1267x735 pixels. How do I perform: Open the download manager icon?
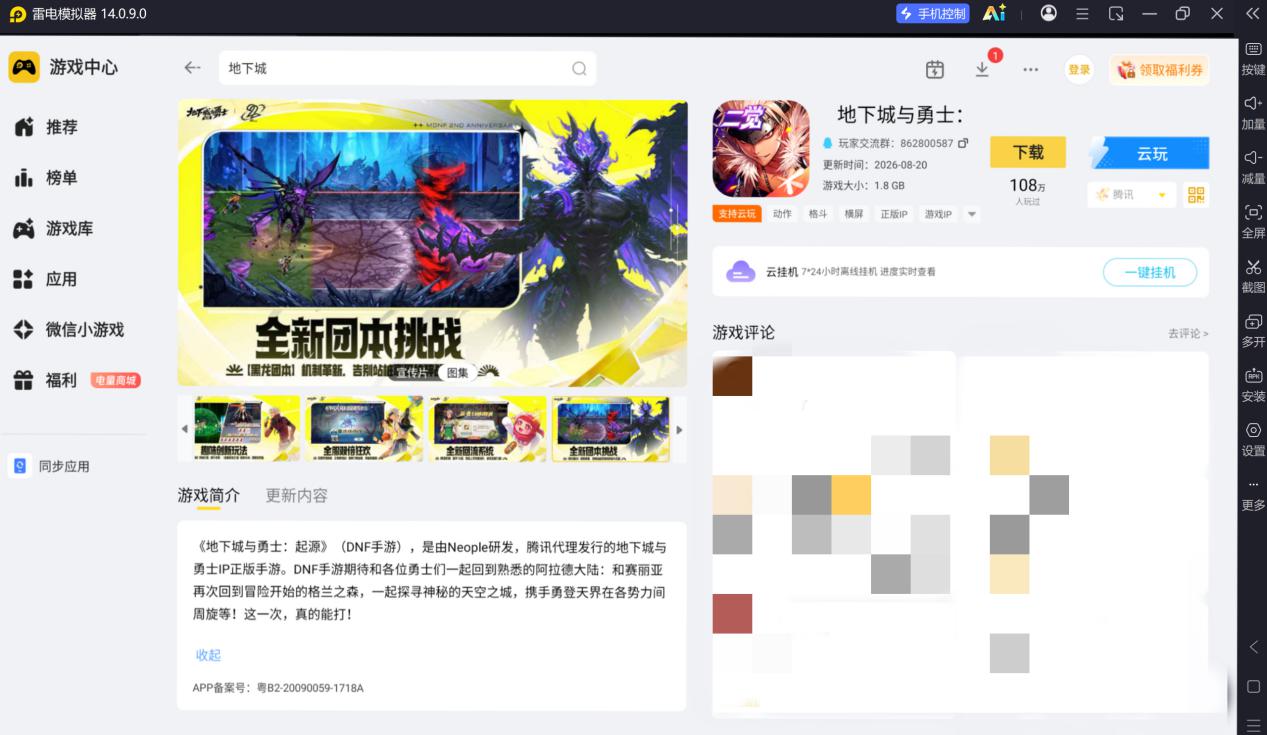coord(982,69)
